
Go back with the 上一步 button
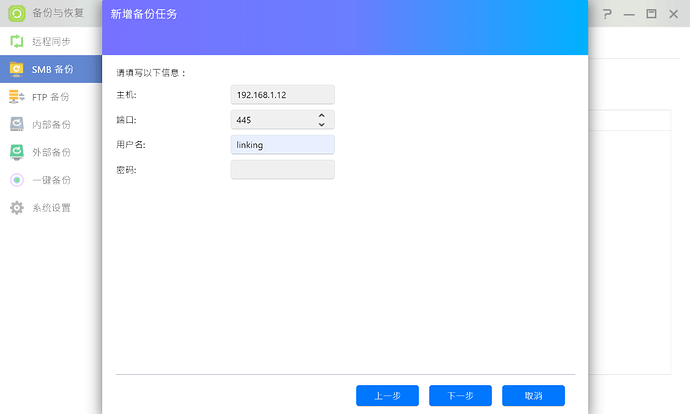387,396
